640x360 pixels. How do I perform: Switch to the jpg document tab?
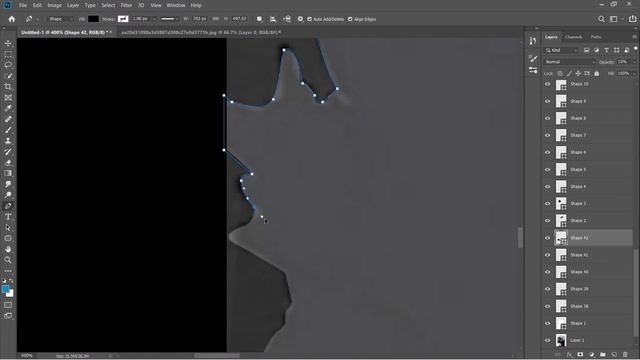pyautogui.click(x=200, y=32)
